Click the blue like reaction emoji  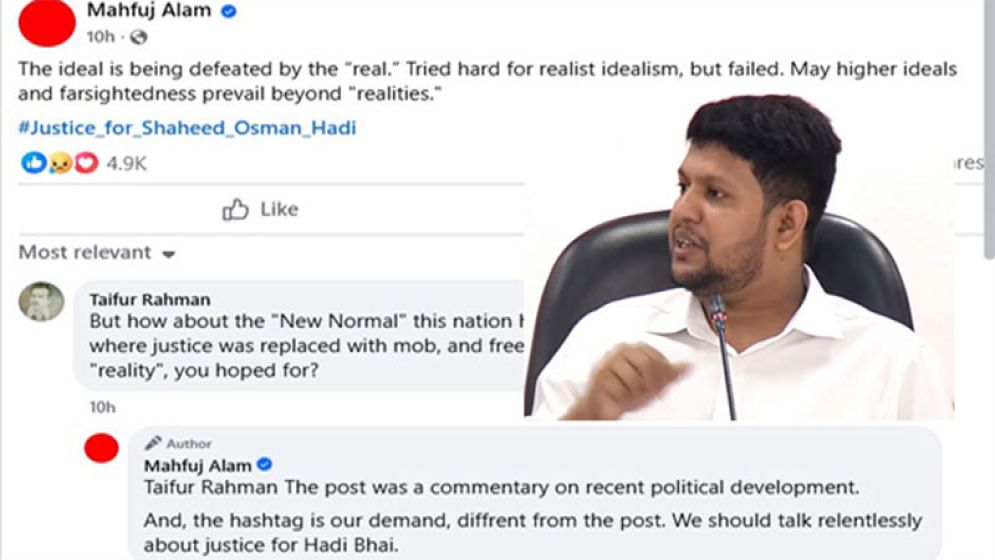[x=33, y=163]
